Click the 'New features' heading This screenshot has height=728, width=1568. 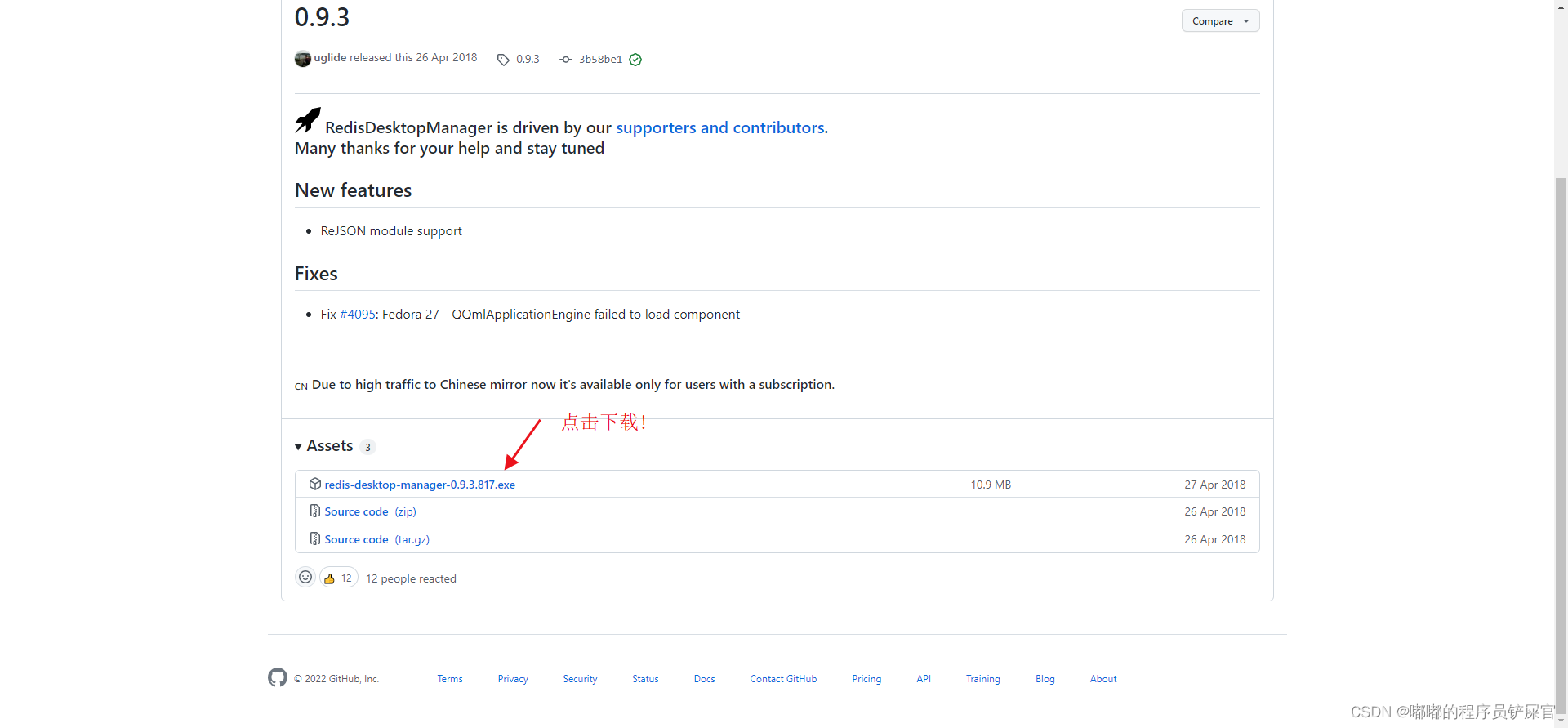coord(354,190)
